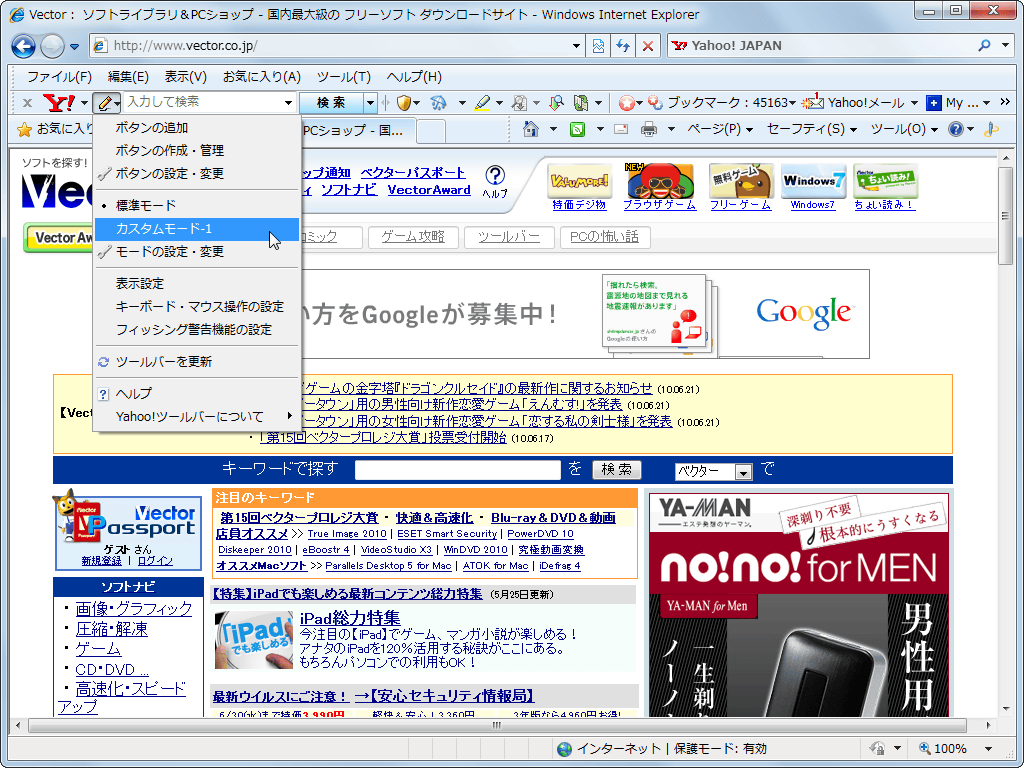Expand Yahoo!ツールバーについて submenu
Screen dimensions: 1024x768
tap(197, 417)
